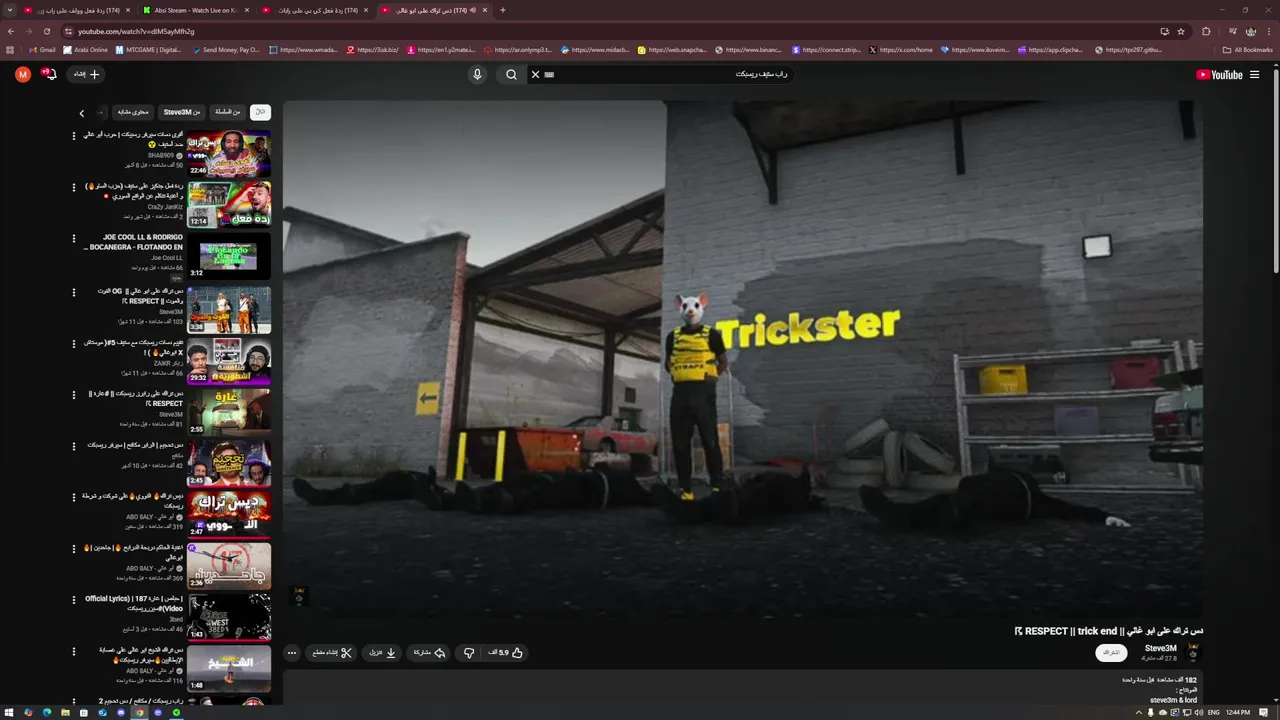Image resolution: width=1280 pixels, height=720 pixels.
Task: Open the Create video plus button
Action: 87,74
